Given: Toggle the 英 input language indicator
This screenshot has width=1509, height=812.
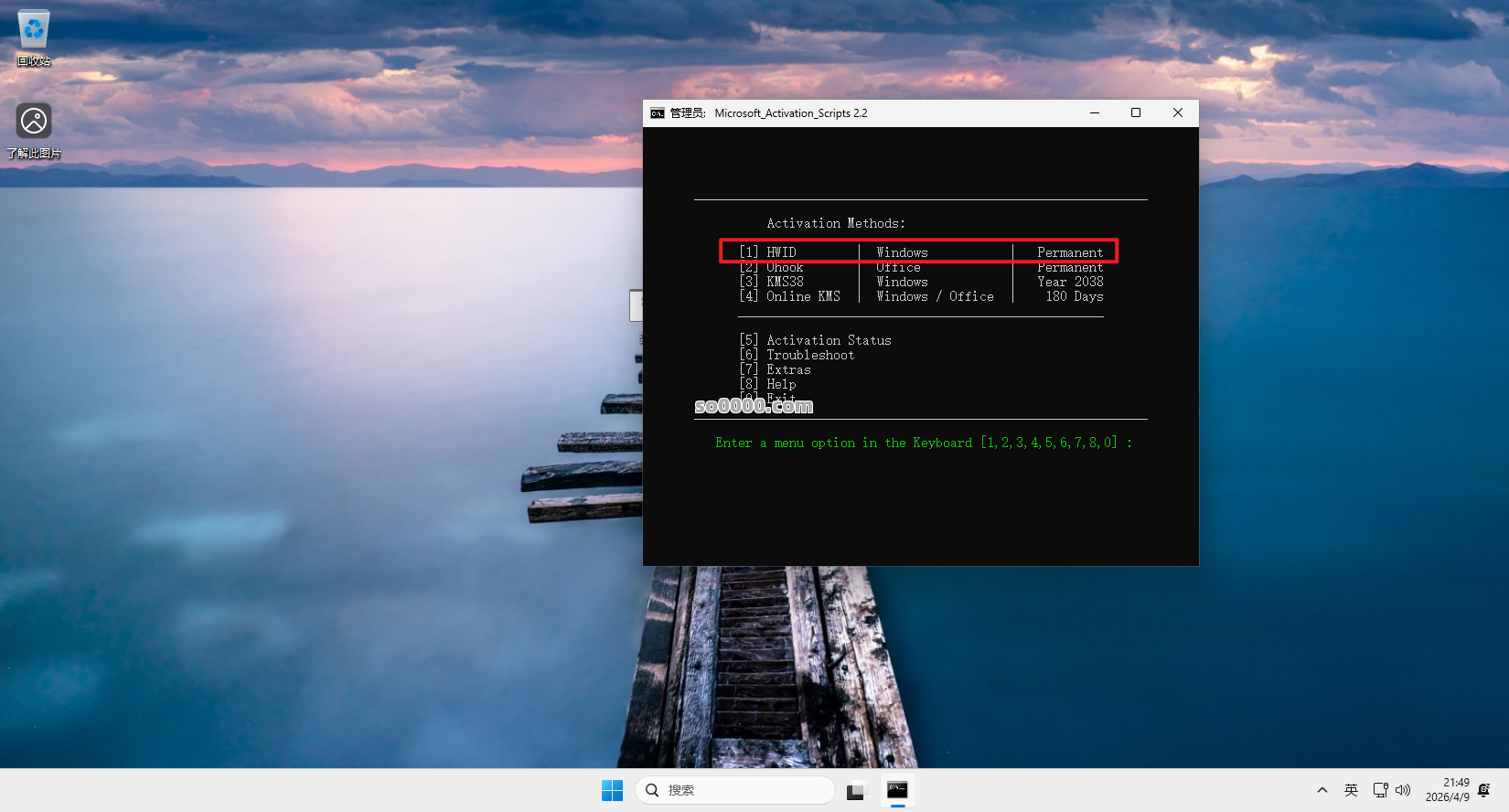Looking at the screenshot, I should point(1351,790).
